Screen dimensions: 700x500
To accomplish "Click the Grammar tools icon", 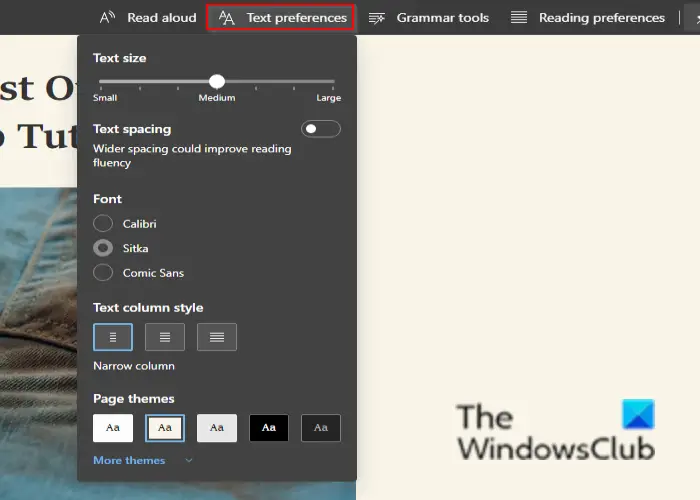I will [x=376, y=18].
